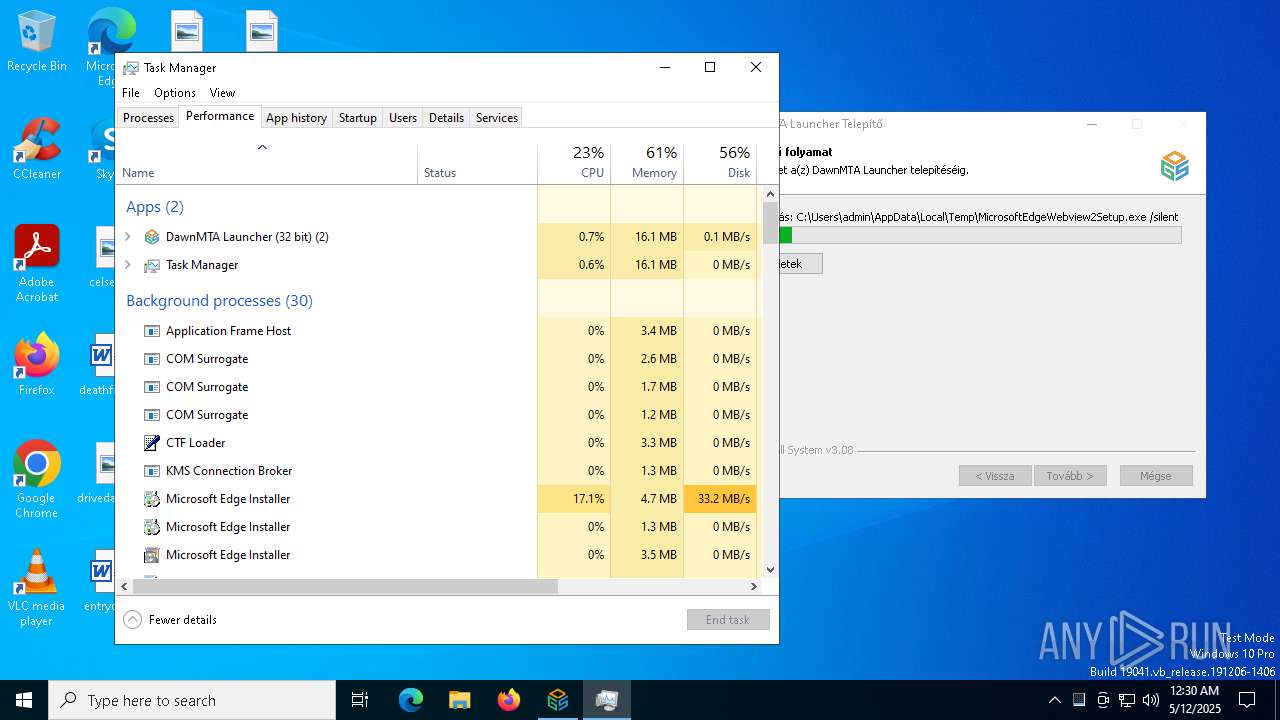
Task: Open the View menu in Task Manager
Action: (x=222, y=93)
